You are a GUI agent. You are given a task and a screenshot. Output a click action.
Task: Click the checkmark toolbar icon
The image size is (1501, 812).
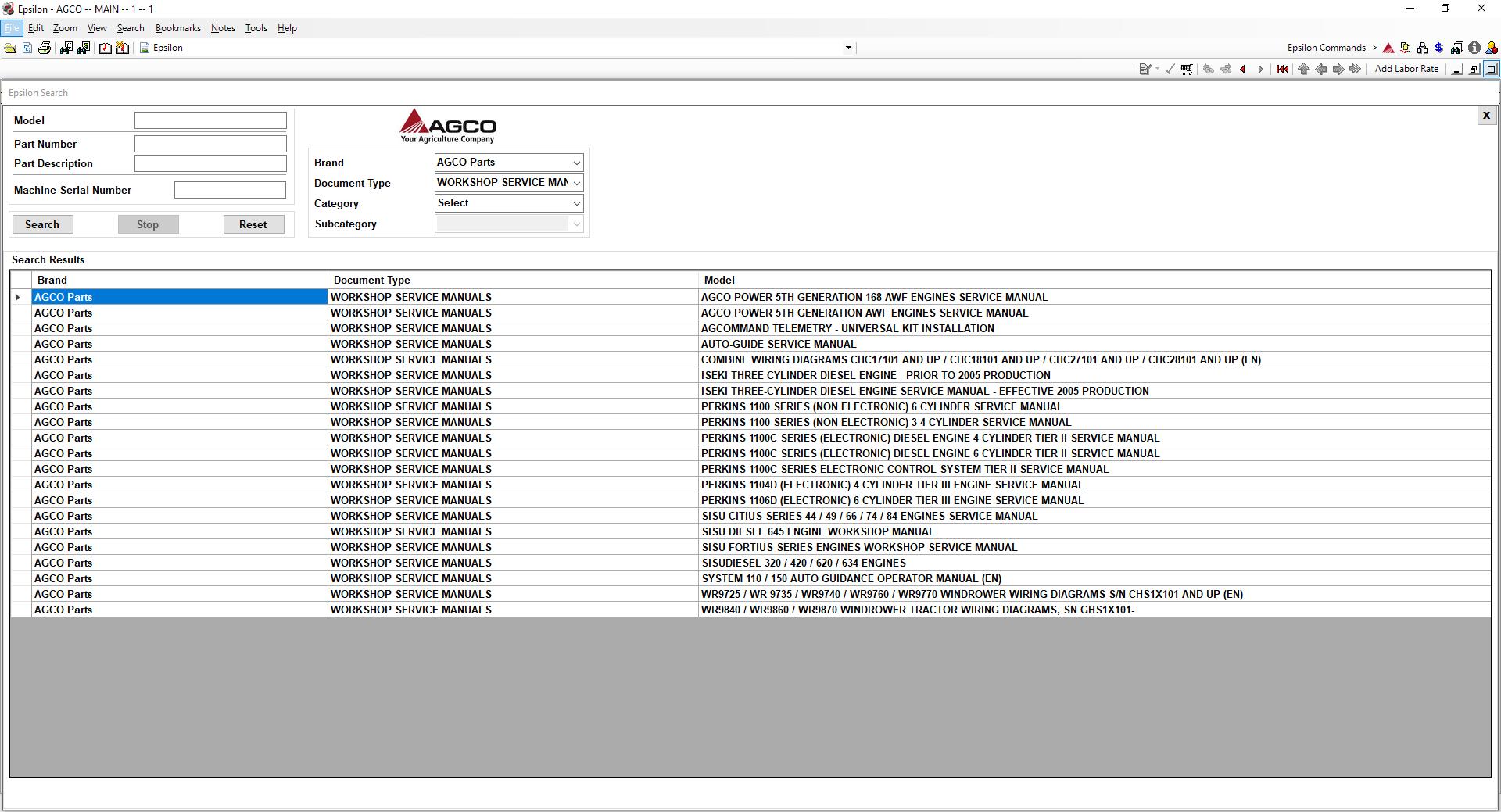point(1170,69)
